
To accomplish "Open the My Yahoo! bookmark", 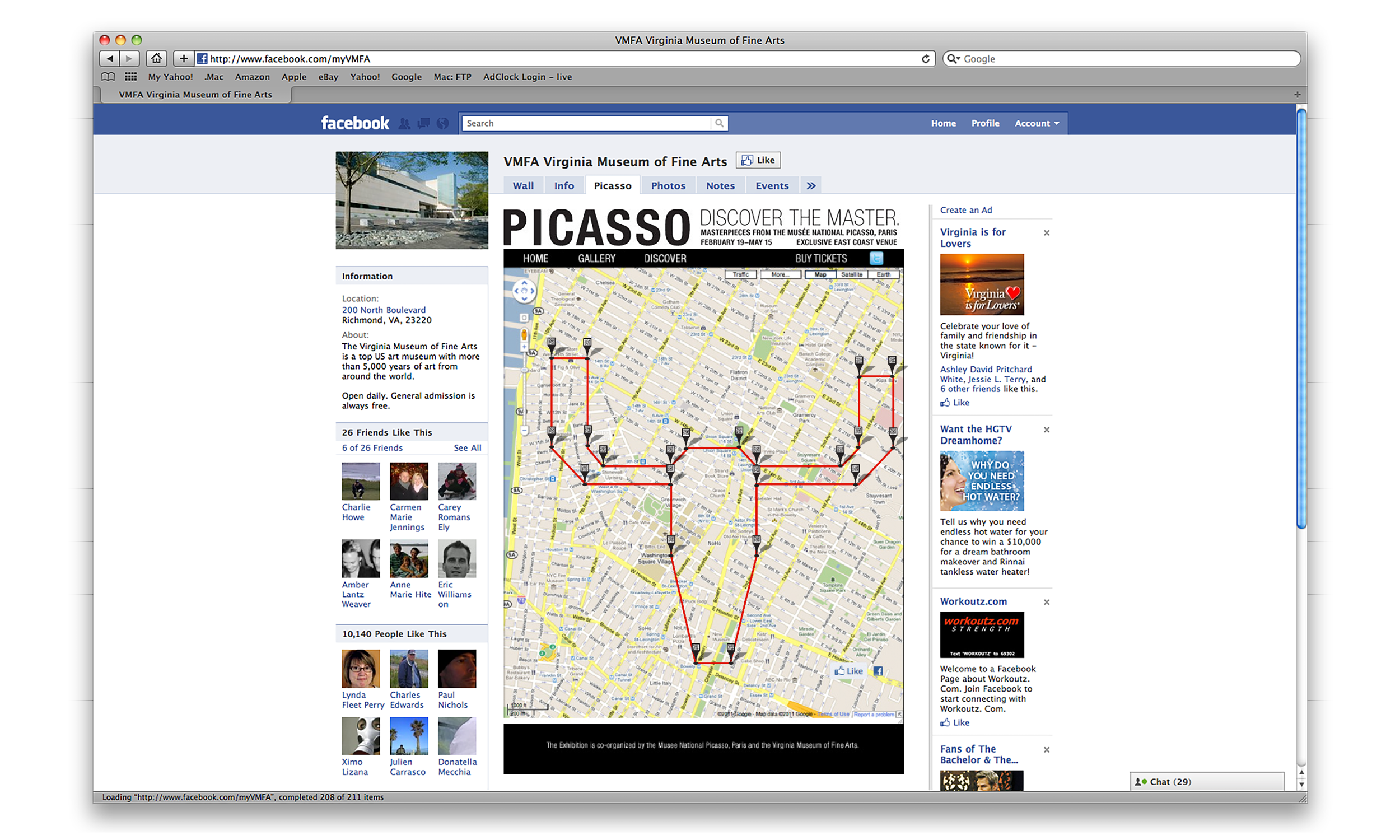I will (170, 77).
